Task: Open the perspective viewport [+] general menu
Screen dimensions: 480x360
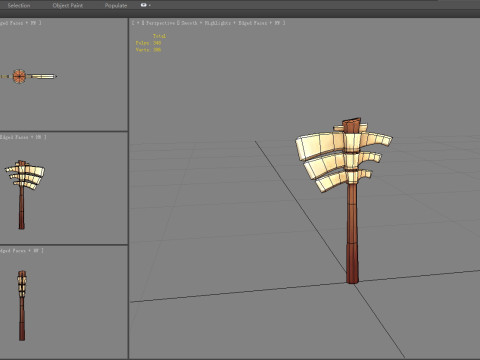Action: pos(137,23)
